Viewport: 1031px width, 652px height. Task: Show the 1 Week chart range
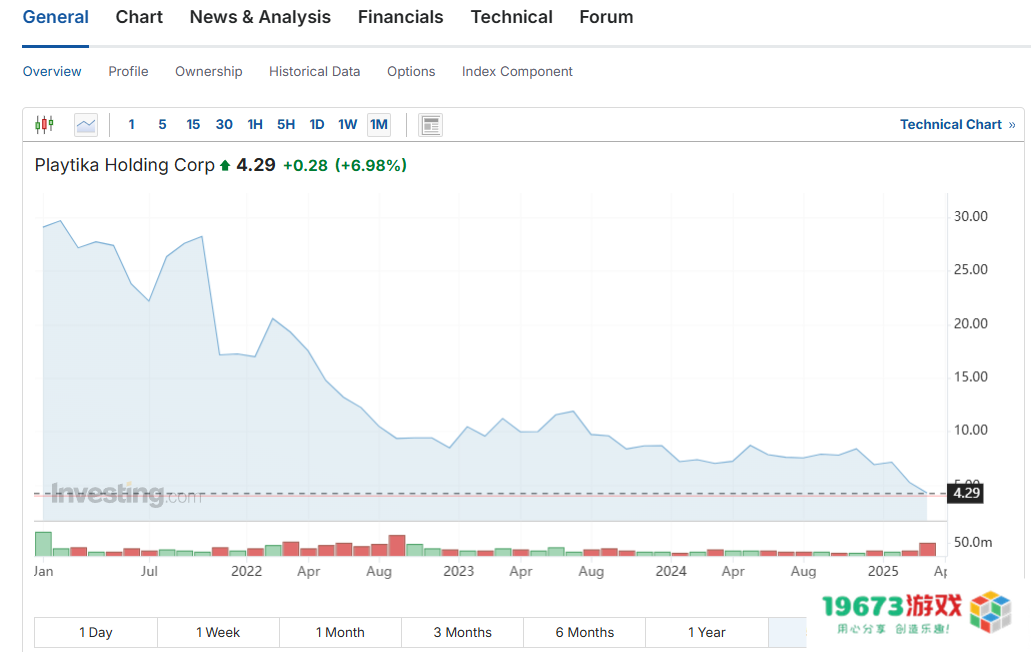coord(218,632)
